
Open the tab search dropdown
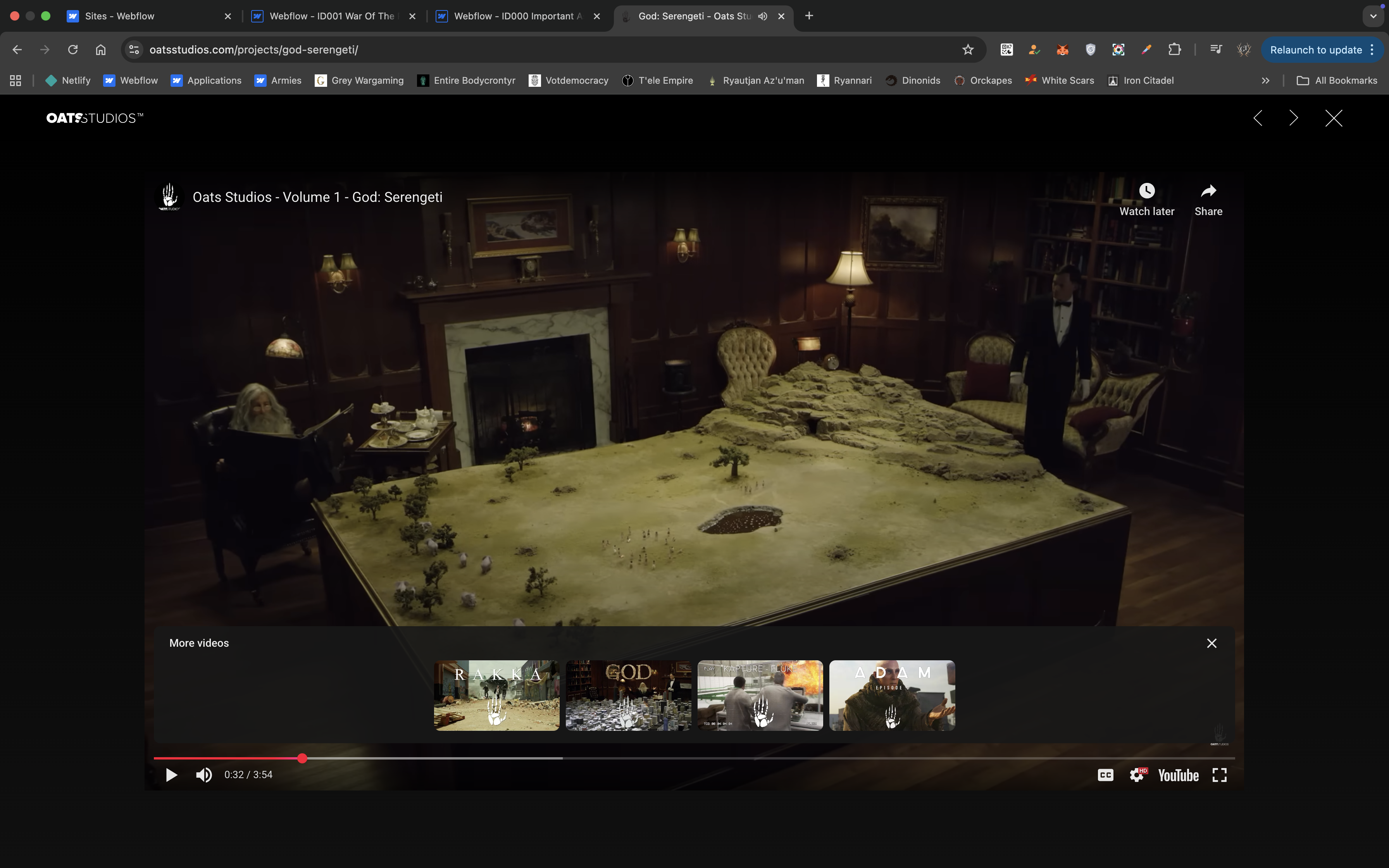coord(1373,16)
